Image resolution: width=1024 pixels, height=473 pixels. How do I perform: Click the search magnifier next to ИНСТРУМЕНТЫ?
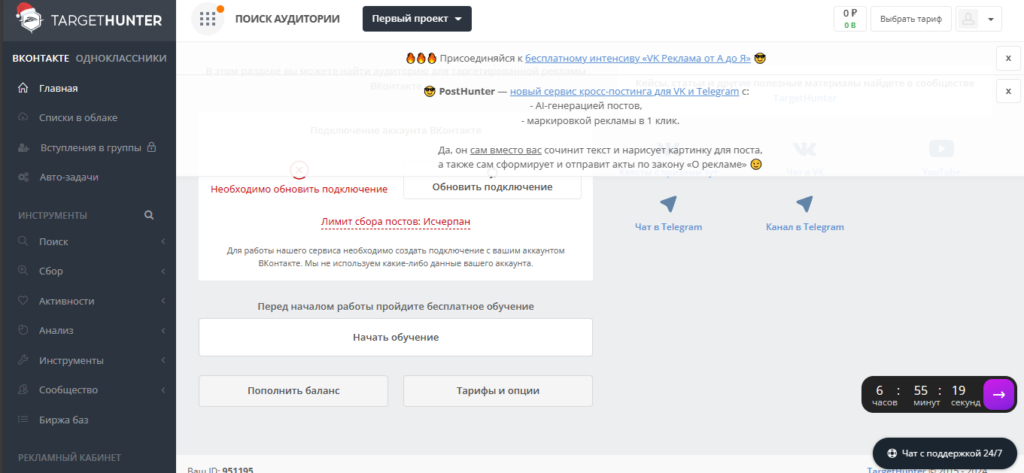pos(149,215)
